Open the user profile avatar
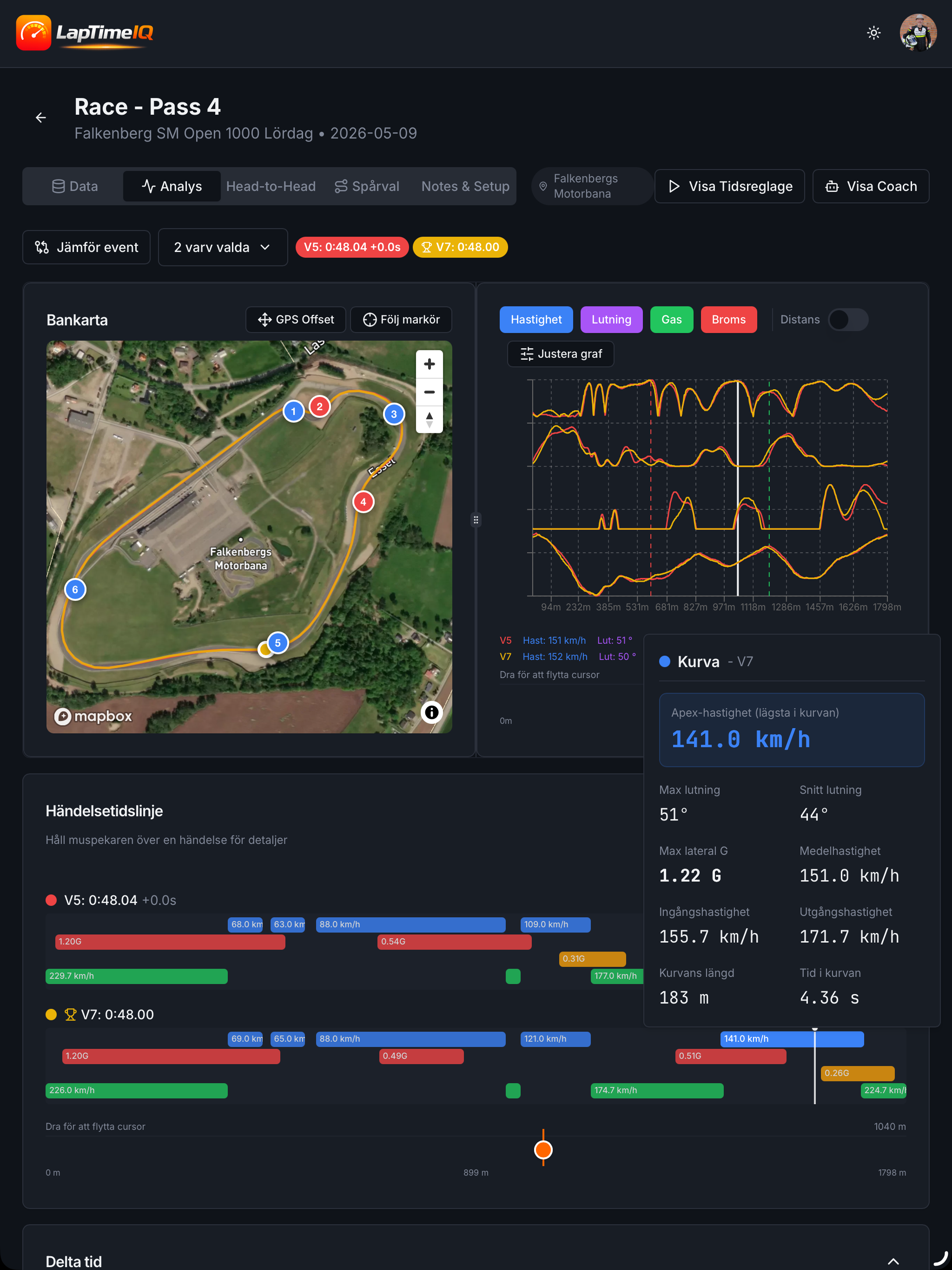 918,33
